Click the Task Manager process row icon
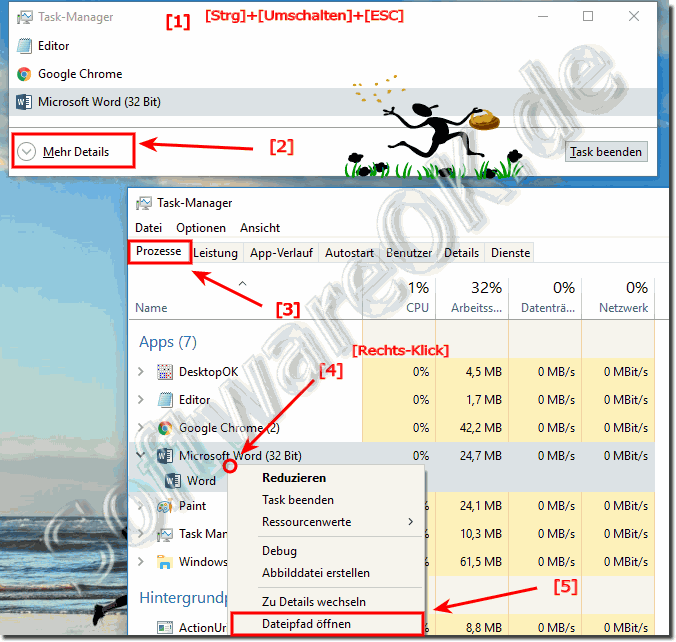 (x=165, y=534)
